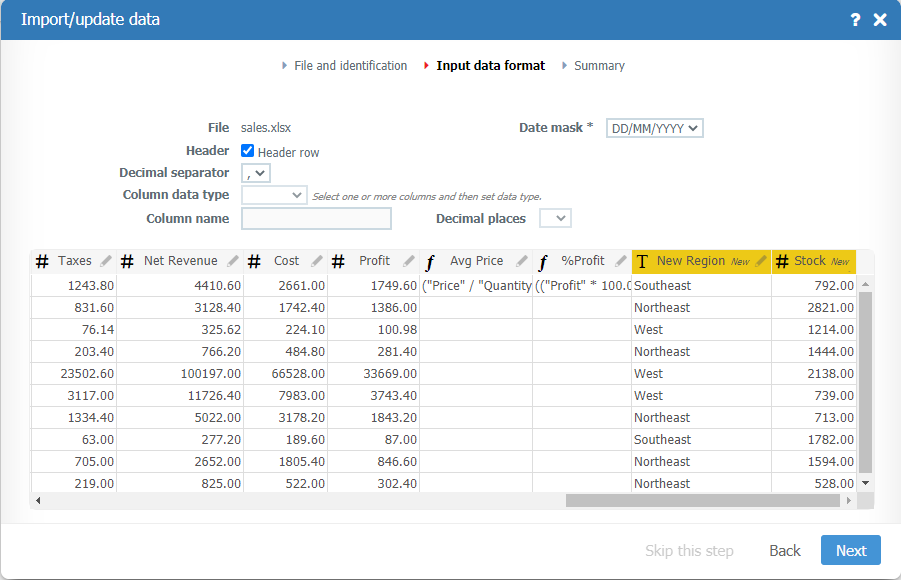Click the horizontal scrollbar of data table

[700, 500]
